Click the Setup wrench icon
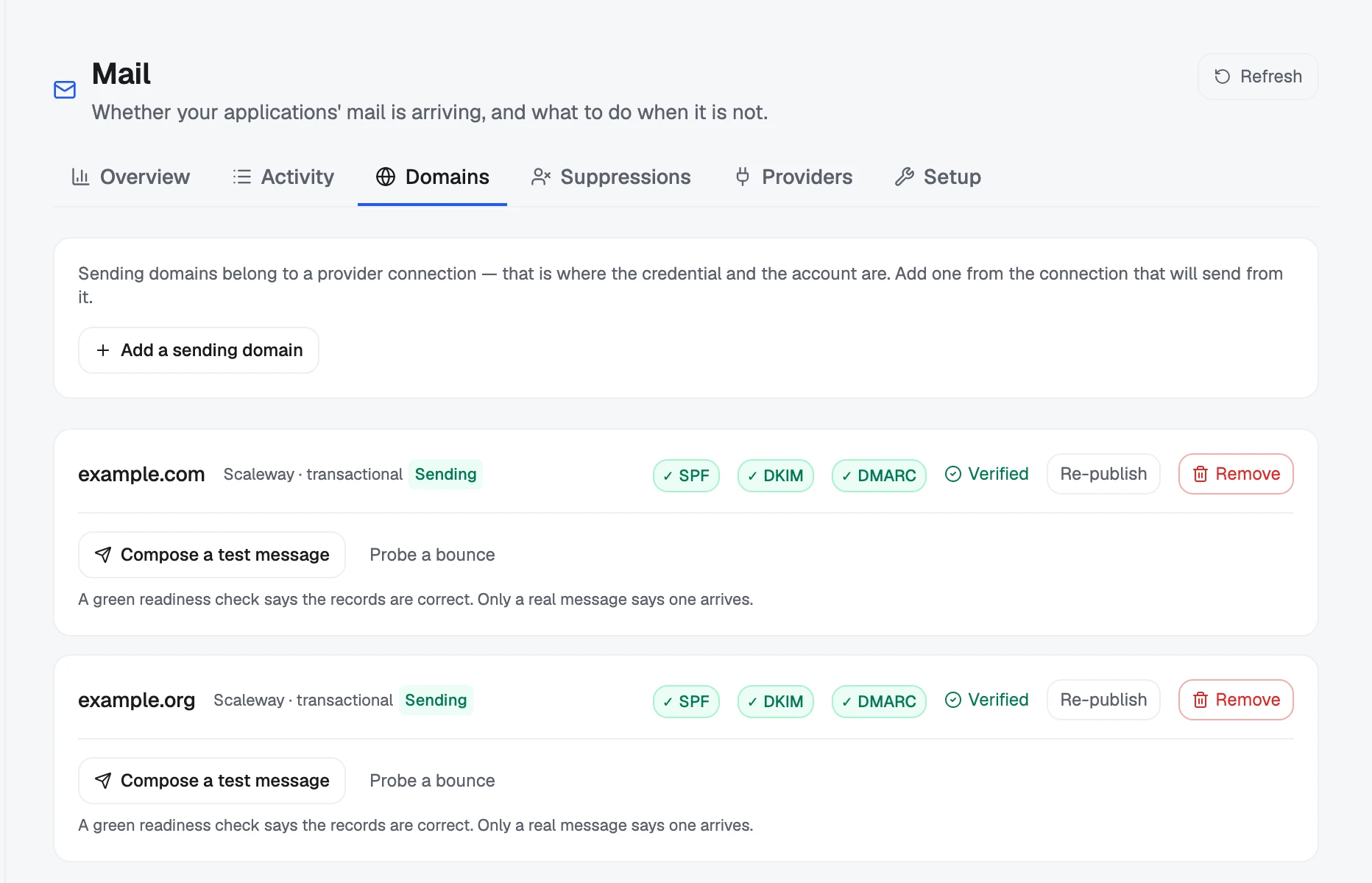This screenshot has width=1372, height=883. pos(905,177)
